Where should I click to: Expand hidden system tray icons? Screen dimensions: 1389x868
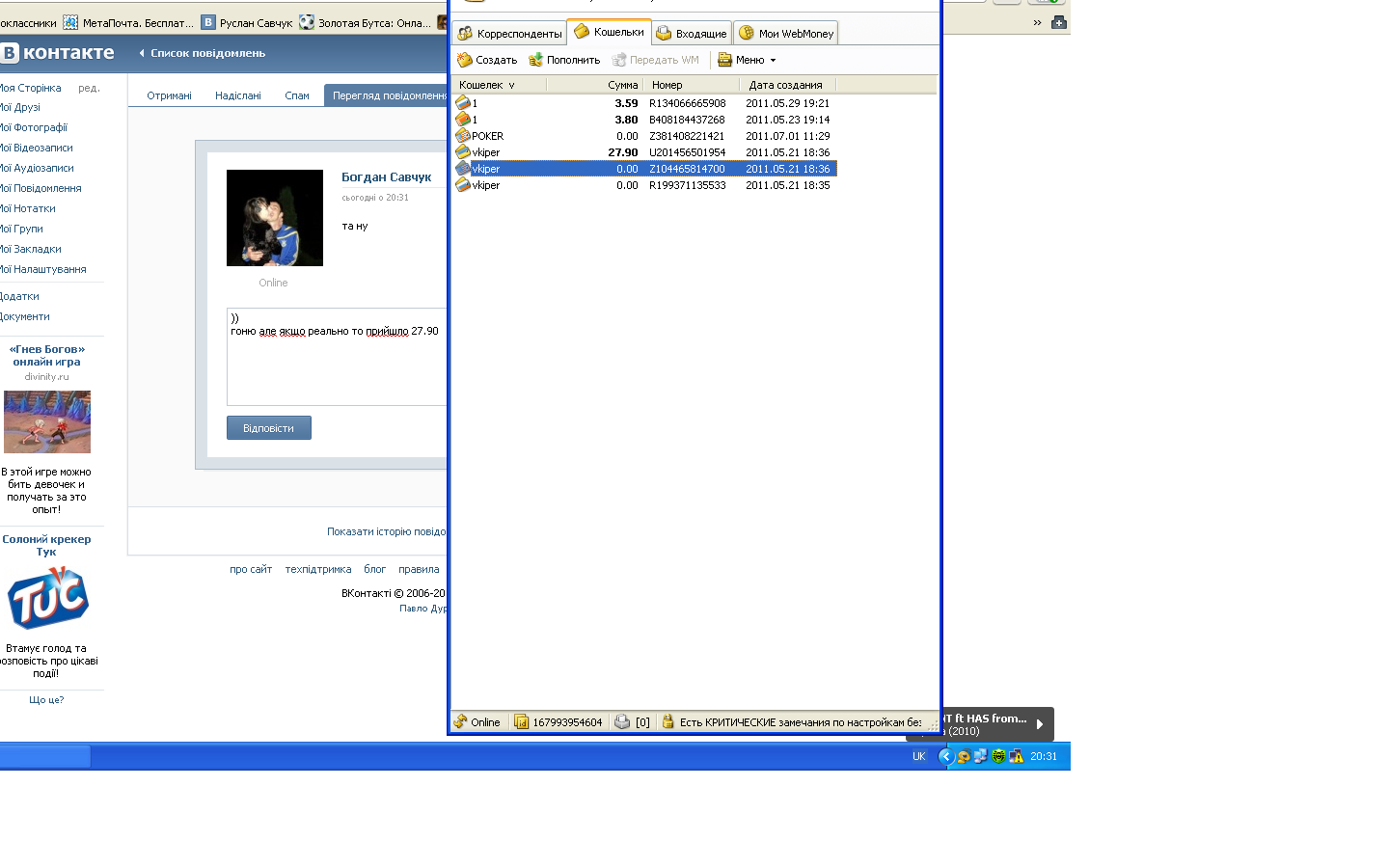coord(945,756)
